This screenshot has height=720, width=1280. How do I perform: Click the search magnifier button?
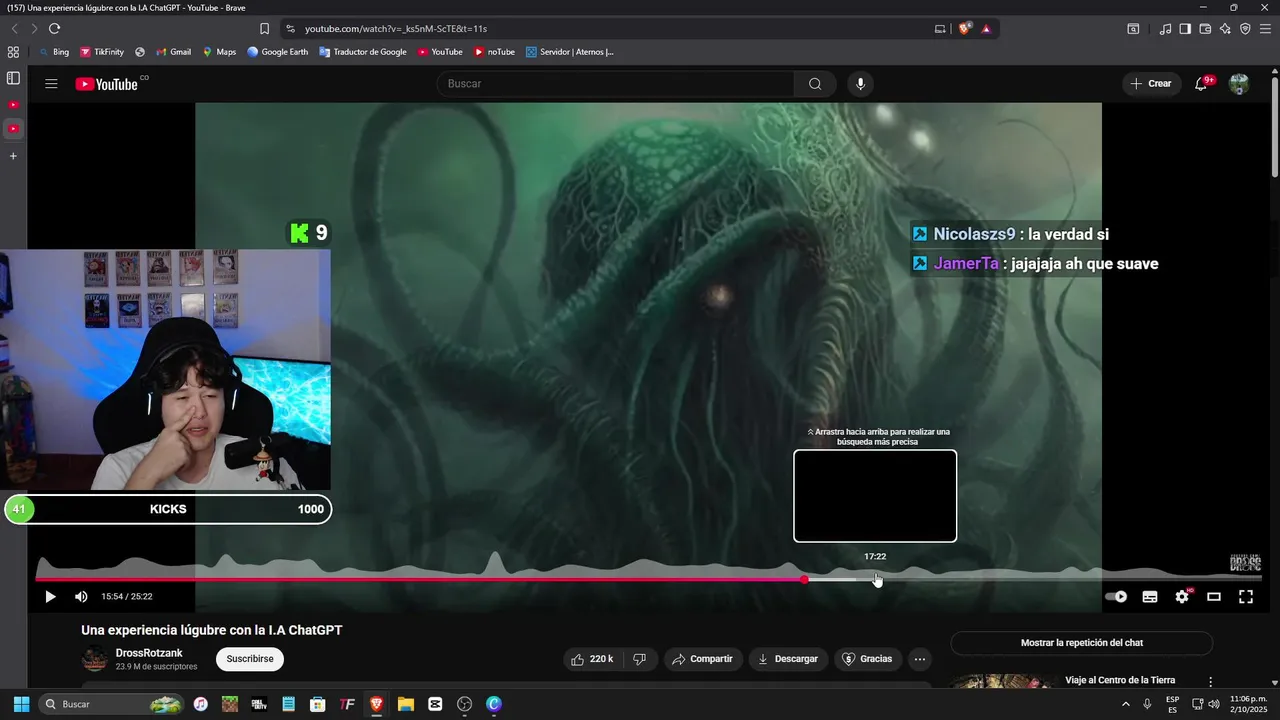(x=815, y=84)
